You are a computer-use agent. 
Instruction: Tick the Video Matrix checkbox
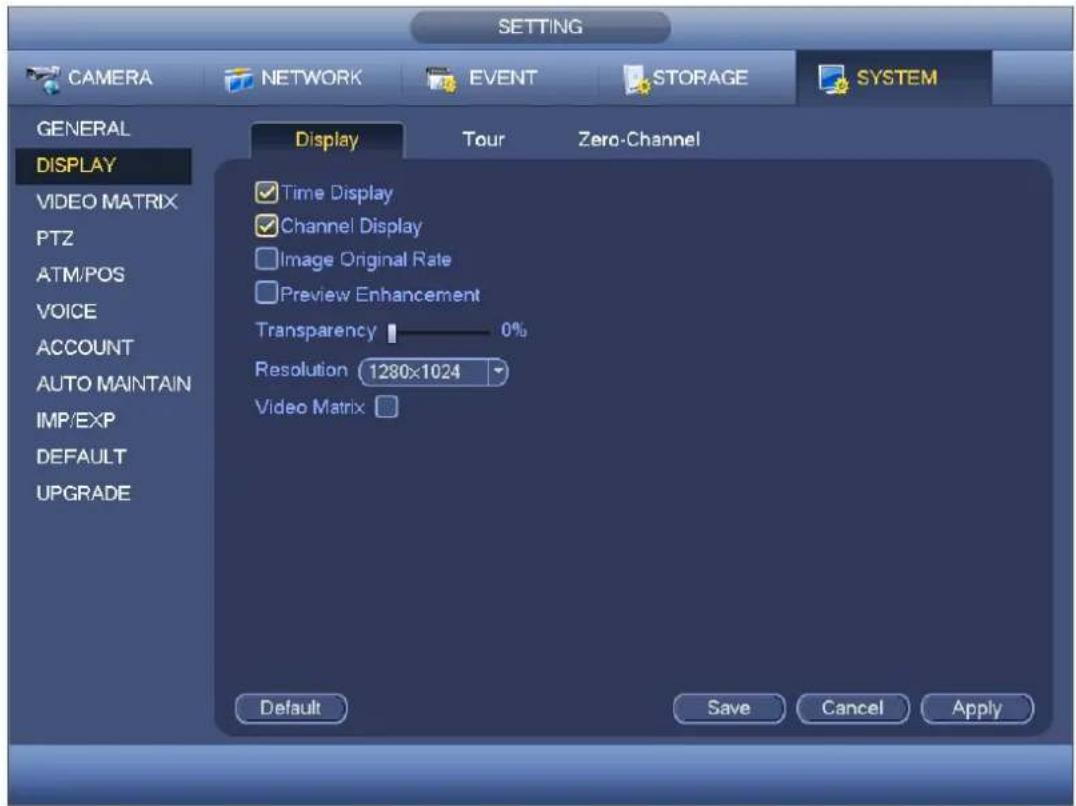coord(386,407)
